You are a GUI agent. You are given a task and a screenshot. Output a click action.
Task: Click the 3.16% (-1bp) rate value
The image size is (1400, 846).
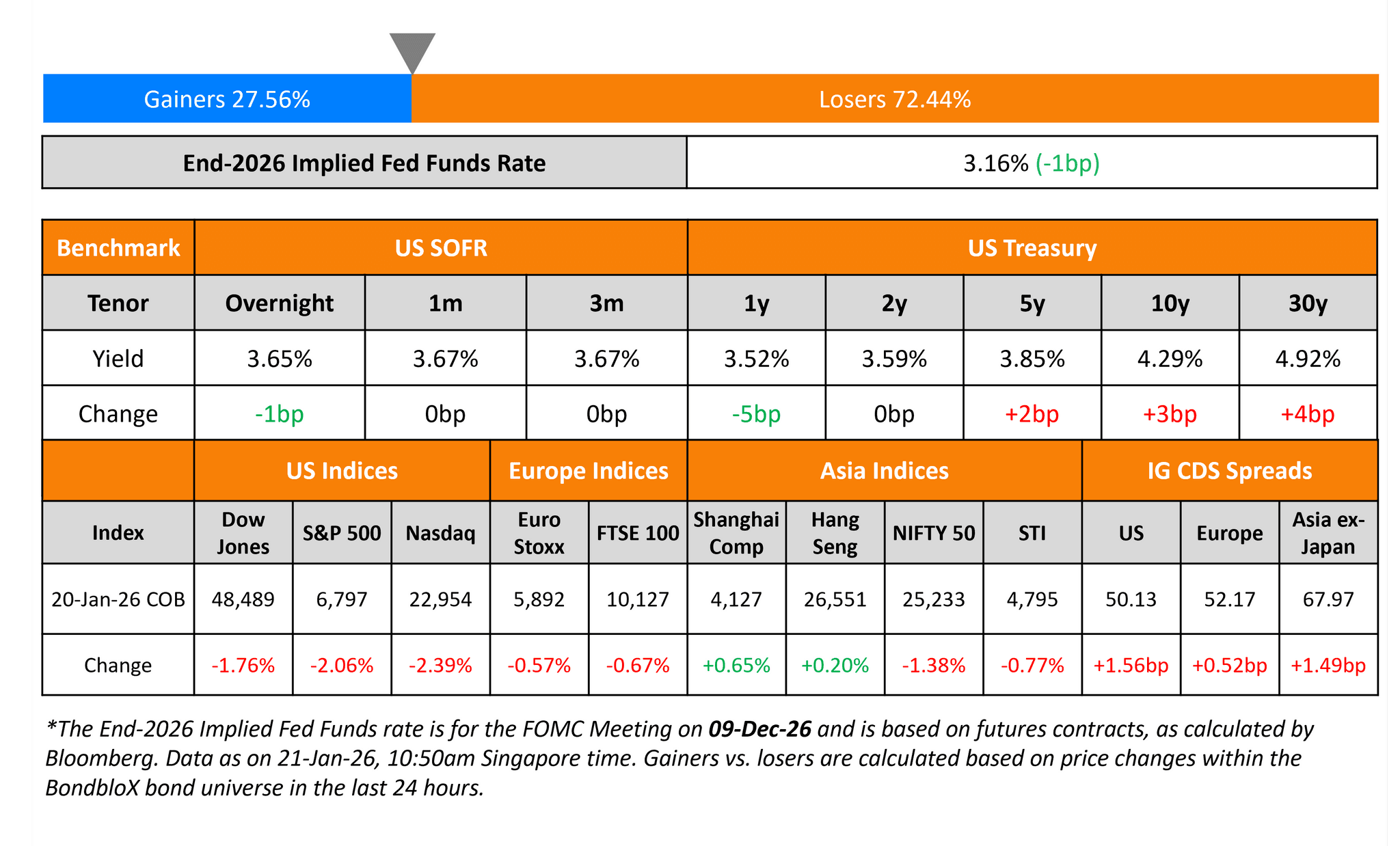point(1031,163)
